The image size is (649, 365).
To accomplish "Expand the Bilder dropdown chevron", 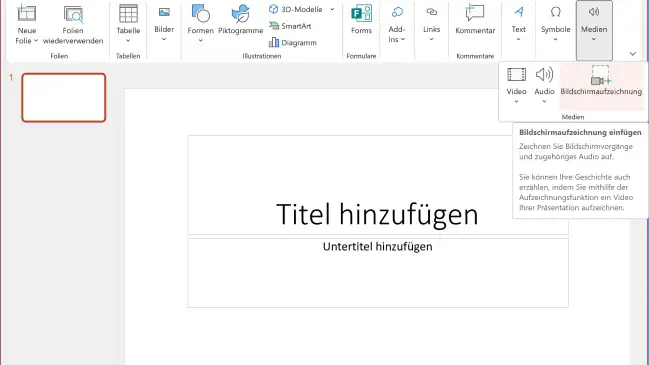I will 164,39.
